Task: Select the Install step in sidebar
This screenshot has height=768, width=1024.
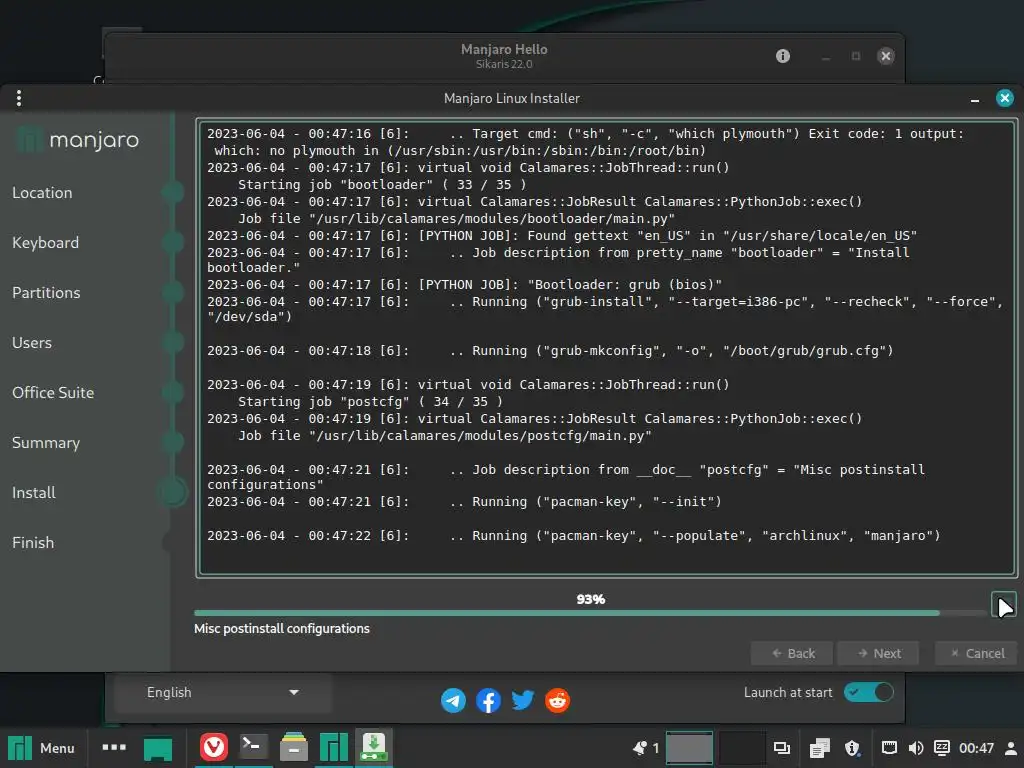Action: point(33,492)
